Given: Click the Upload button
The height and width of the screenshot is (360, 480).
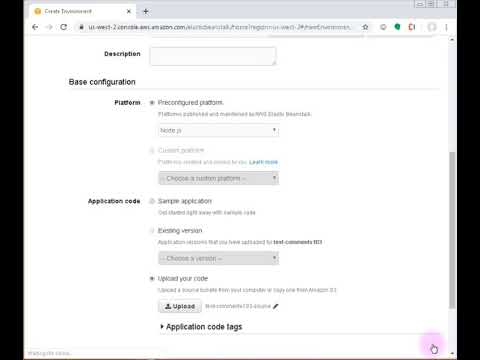Looking at the screenshot, I should pyautogui.click(x=180, y=306).
